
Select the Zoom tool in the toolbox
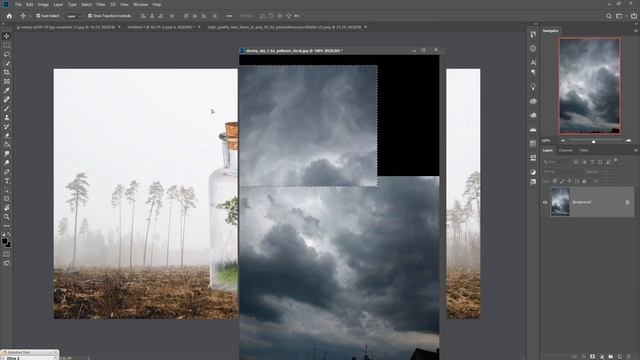coord(7,217)
